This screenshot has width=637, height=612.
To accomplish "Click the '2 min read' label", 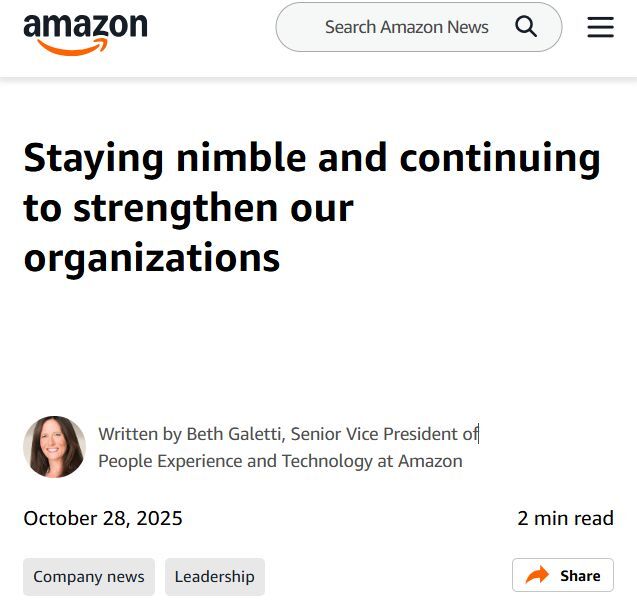I will tap(565, 518).
